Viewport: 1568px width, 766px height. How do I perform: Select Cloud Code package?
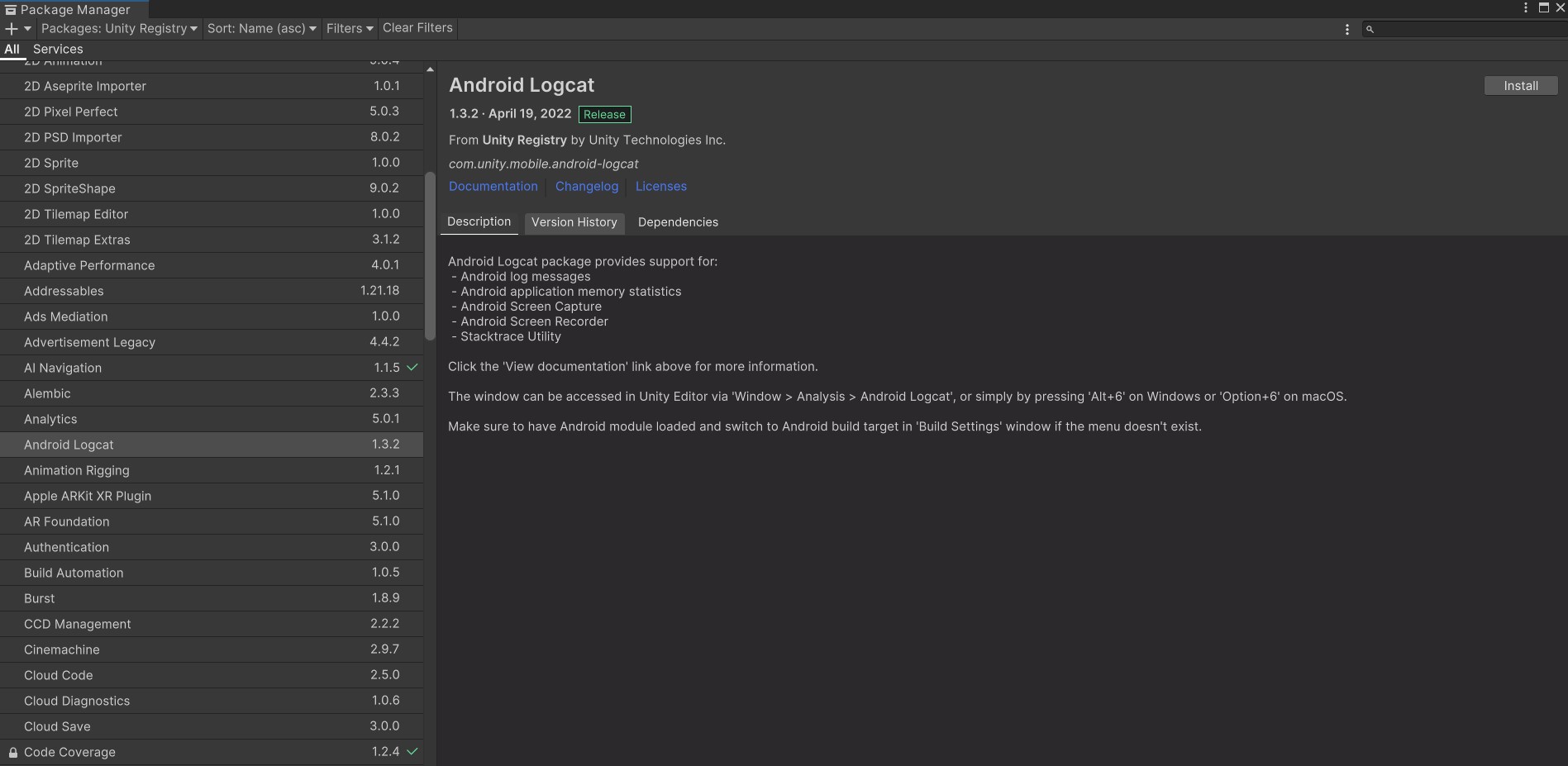pos(212,675)
